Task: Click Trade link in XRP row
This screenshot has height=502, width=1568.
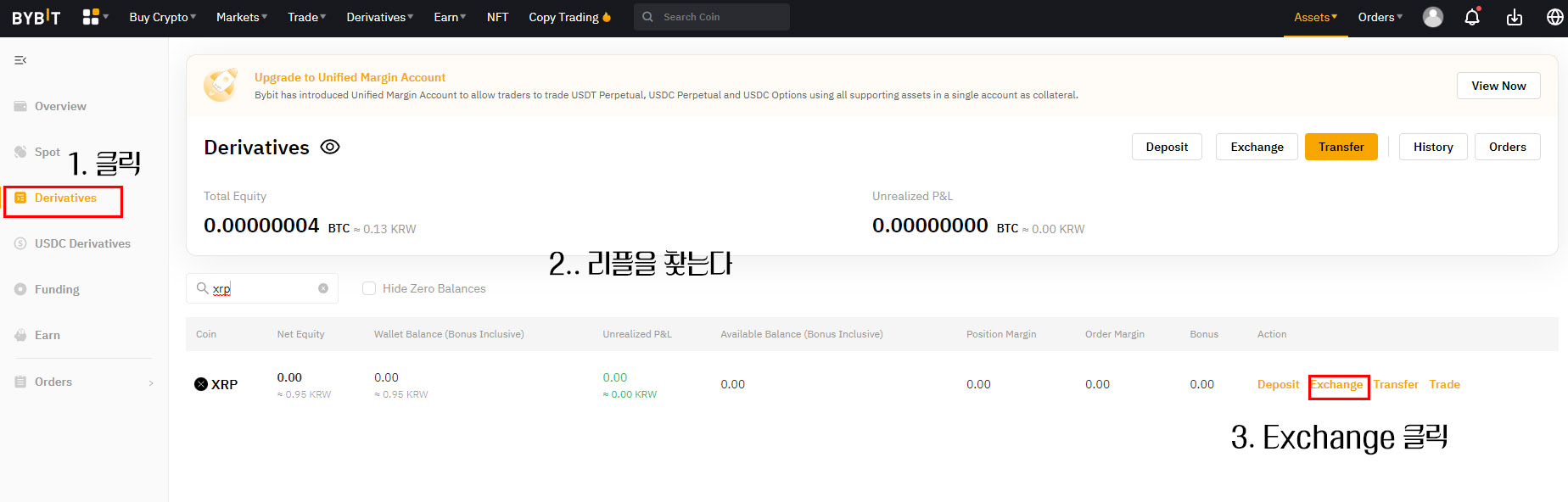Action: click(x=1444, y=384)
